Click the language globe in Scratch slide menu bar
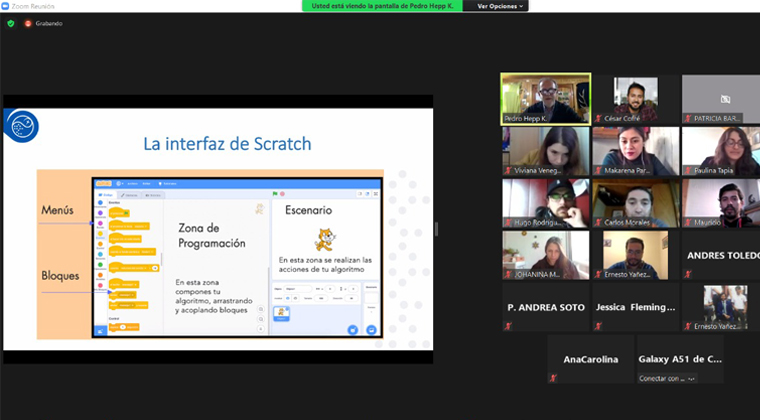760x420 pixels. point(119,184)
